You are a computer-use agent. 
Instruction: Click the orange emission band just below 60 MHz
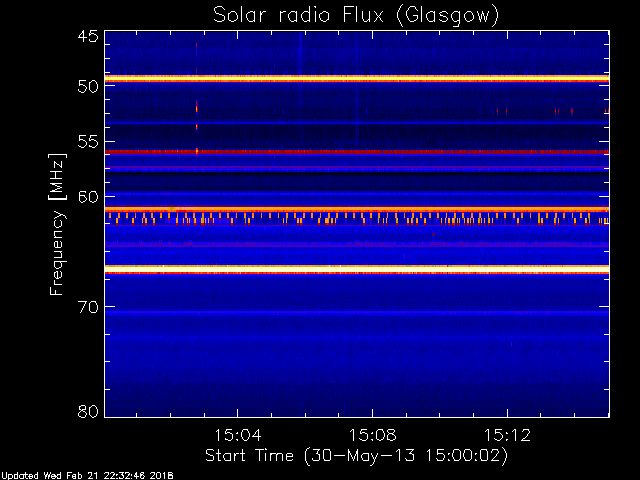[357, 209]
